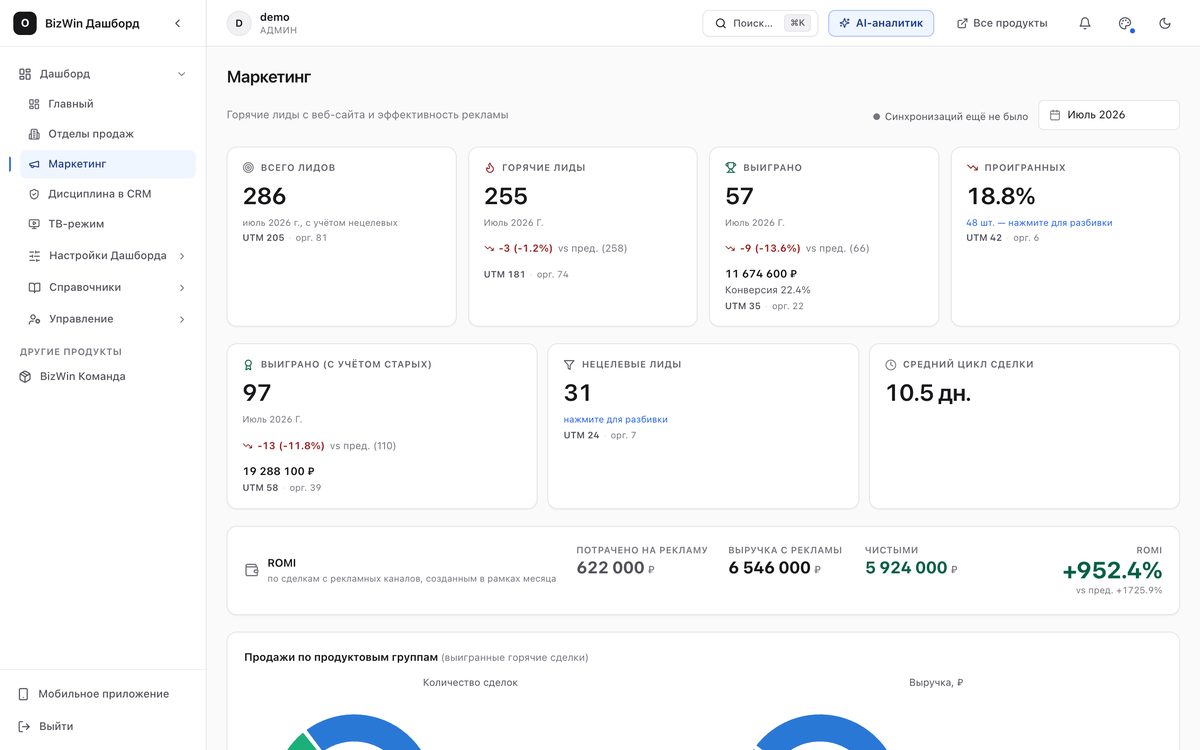Click the total leads value 286
This screenshot has width=1200, height=750.
tap(264, 196)
